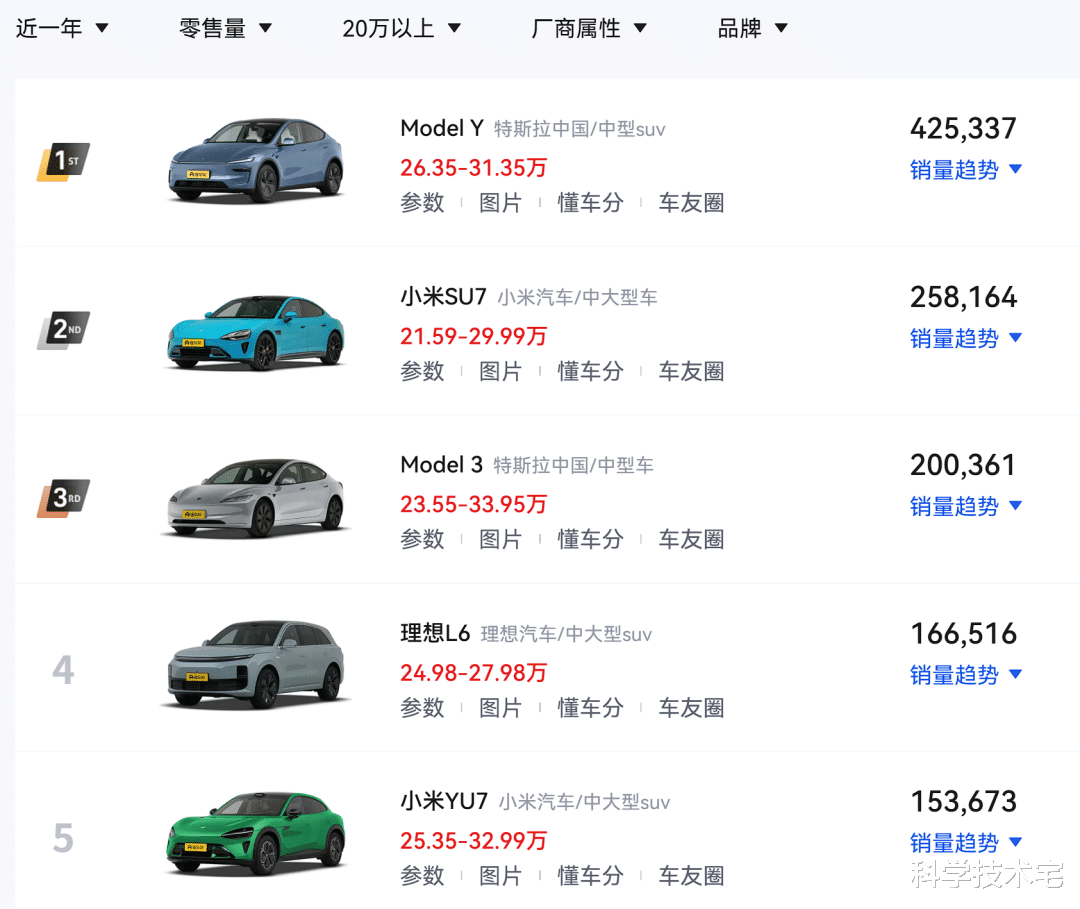Open the blue Model Y car image
Image resolution: width=1080 pixels, height=909 pixels.
coord(256,161)
